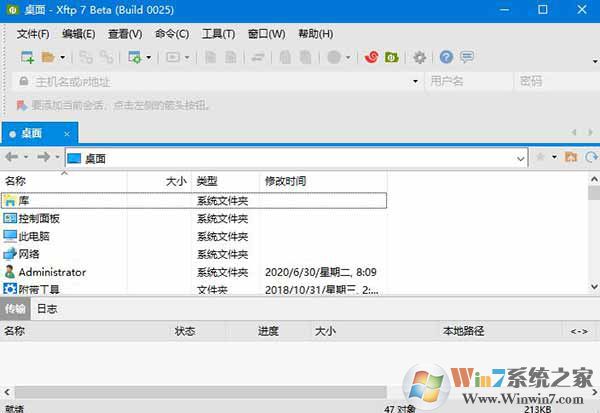Open the options gear icon

point(419,57)
